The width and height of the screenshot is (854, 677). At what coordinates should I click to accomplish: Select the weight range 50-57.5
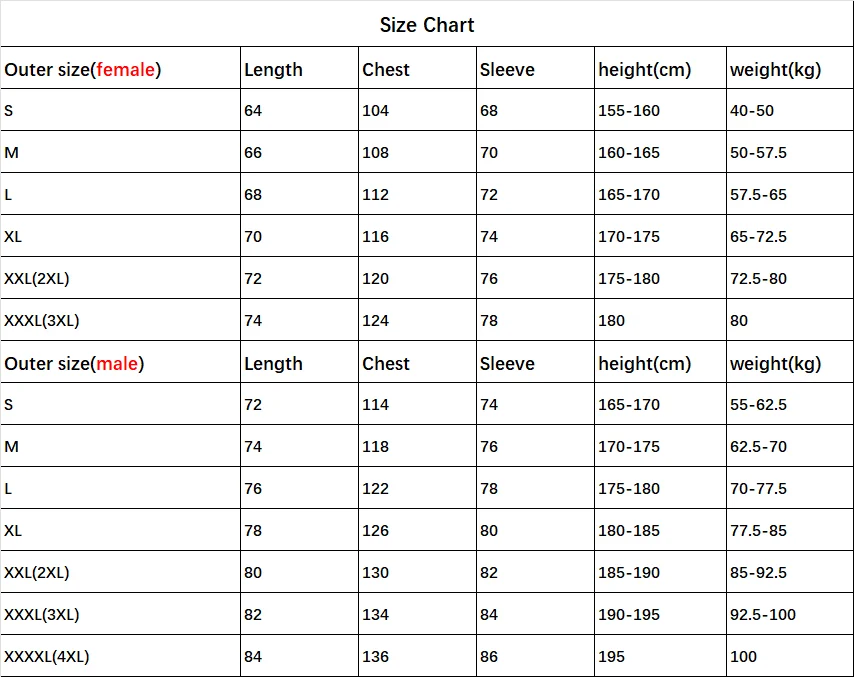(x=758, y=152)
